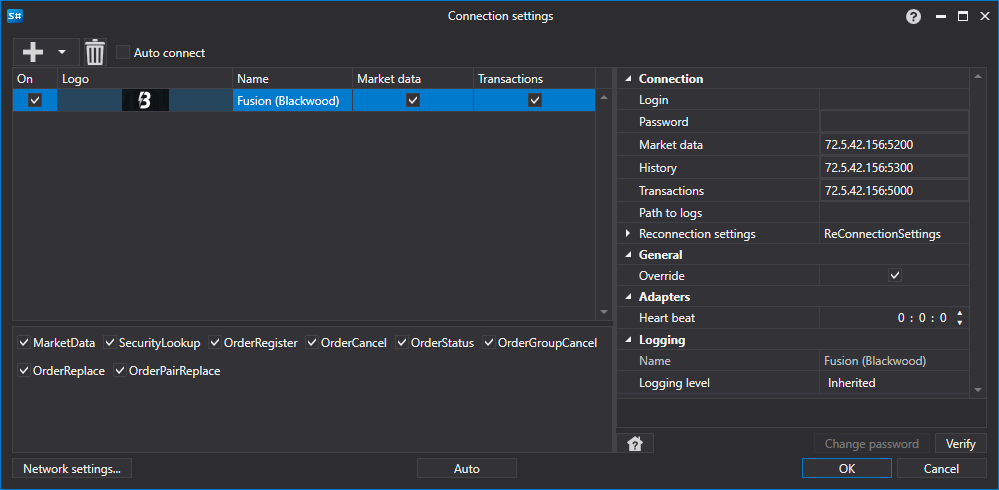This screenshot has height=490, width=999.
Task: Toggle the Override checkbox
Action: click(x=895, y=276)
